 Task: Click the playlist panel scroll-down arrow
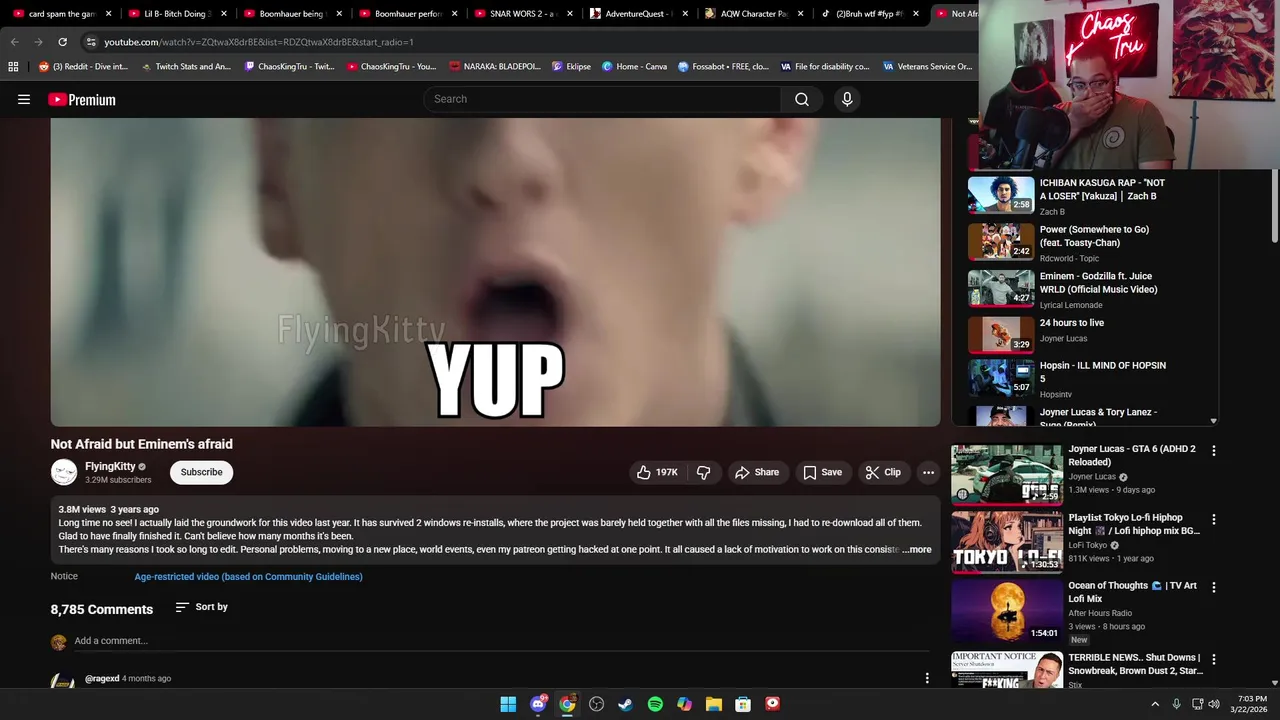tap(1213, 421)
